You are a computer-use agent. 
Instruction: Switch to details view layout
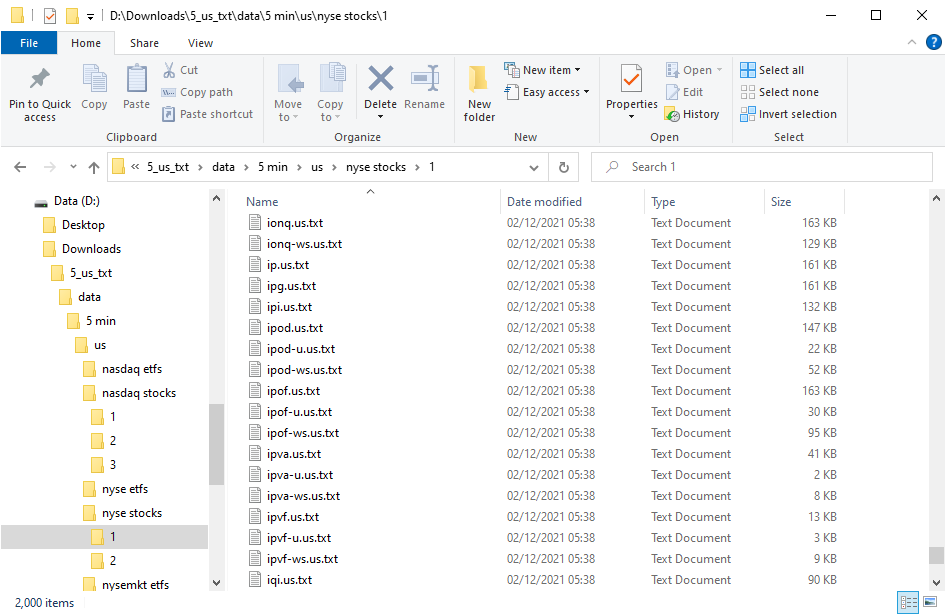(x=909, y=602)
